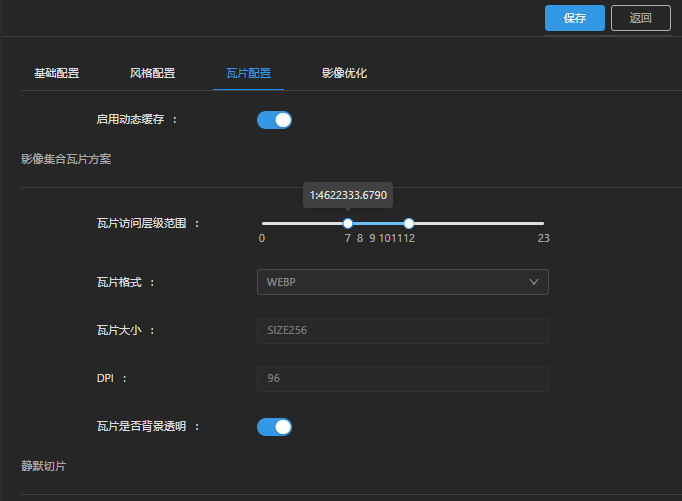Go to the 影像优化 tab
The width and height of the screenshot is (682, 501).
click(x=344, y=73)
